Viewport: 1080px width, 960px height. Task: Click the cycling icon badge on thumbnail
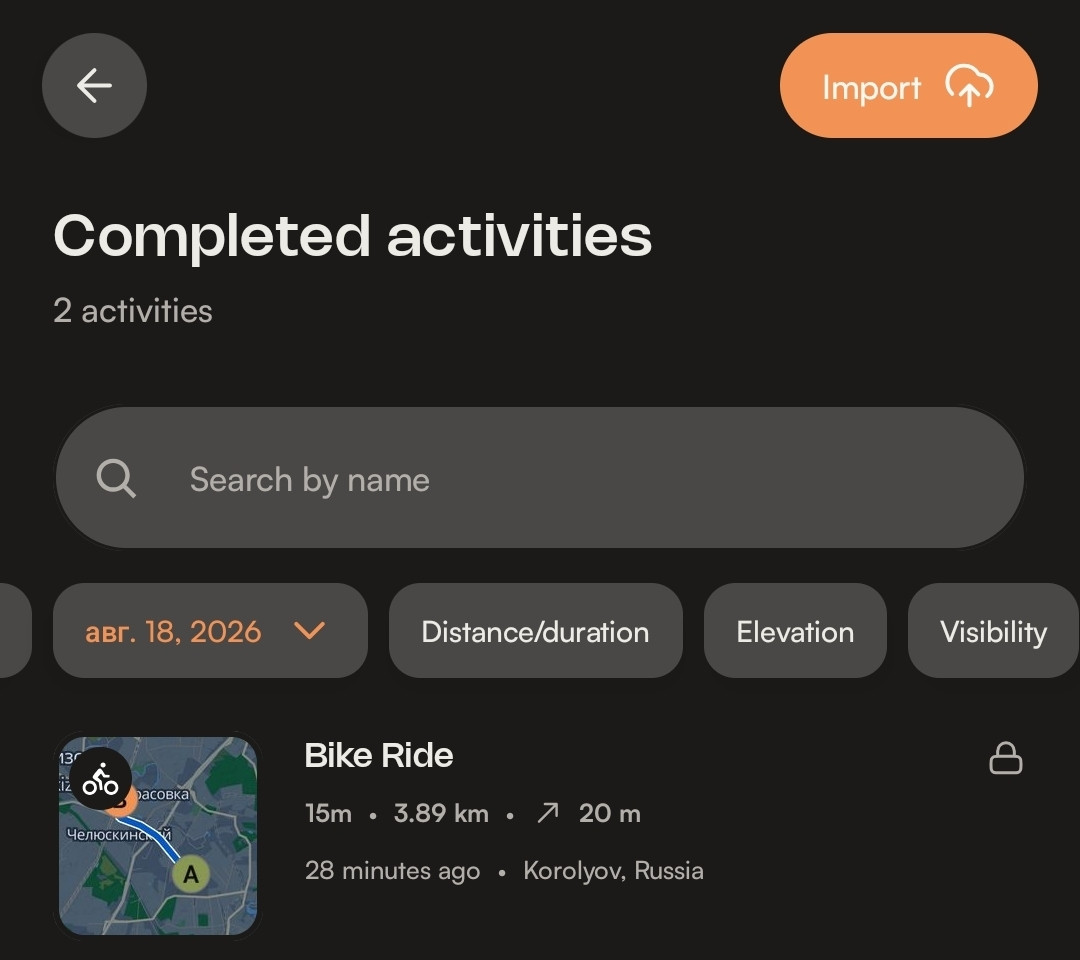[101, 780]
